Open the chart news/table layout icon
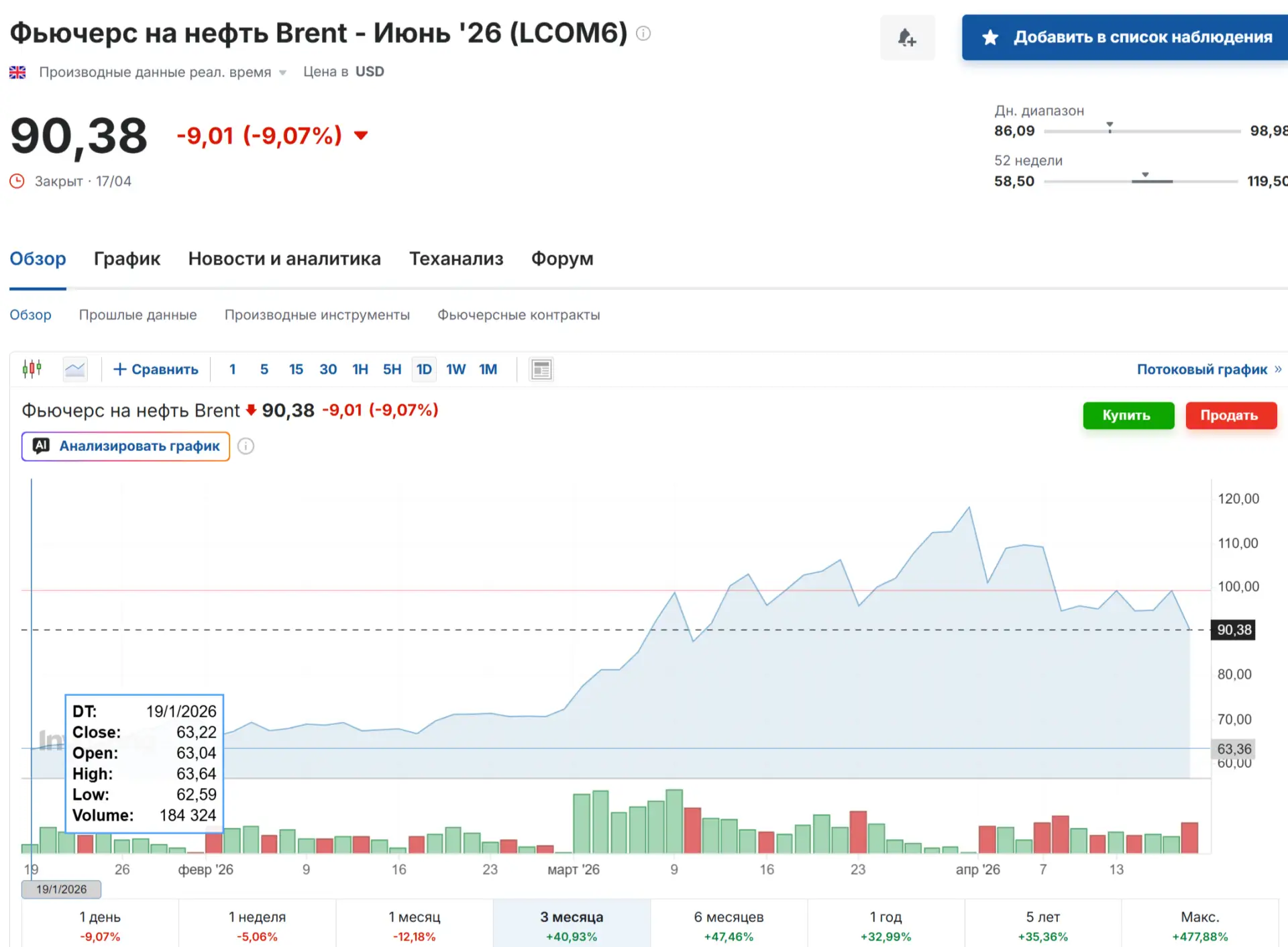Image resolution: width=1288 pixels, height=947 pixels. [x=541, y=369]
